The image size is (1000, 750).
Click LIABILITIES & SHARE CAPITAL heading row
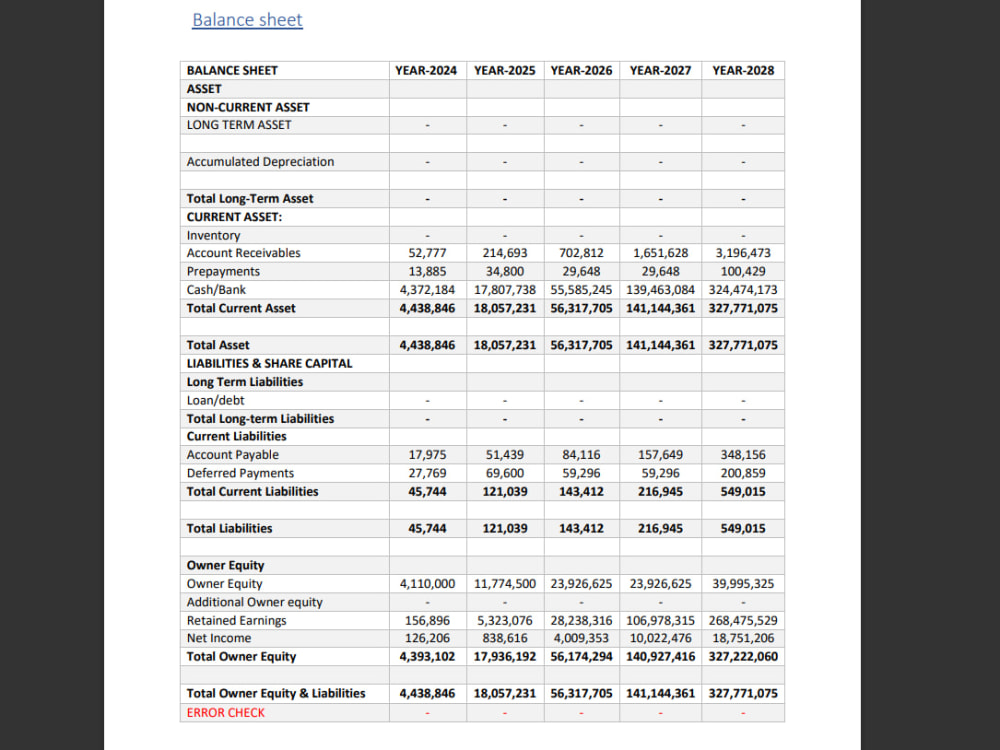point(269,364)
